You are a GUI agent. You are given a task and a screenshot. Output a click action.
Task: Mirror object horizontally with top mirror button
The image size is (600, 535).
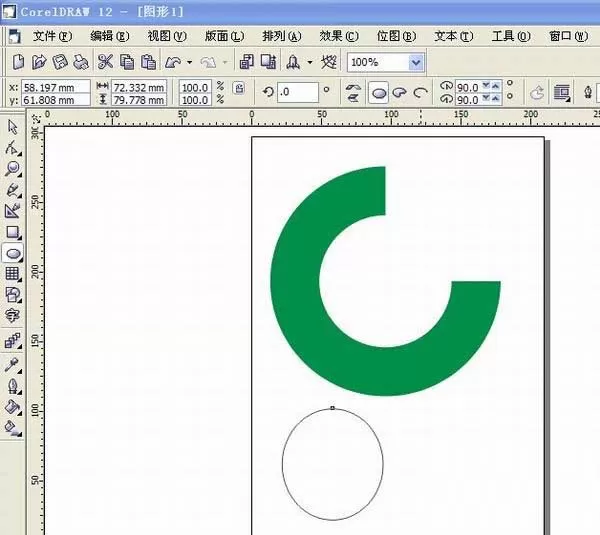(353, 88)
